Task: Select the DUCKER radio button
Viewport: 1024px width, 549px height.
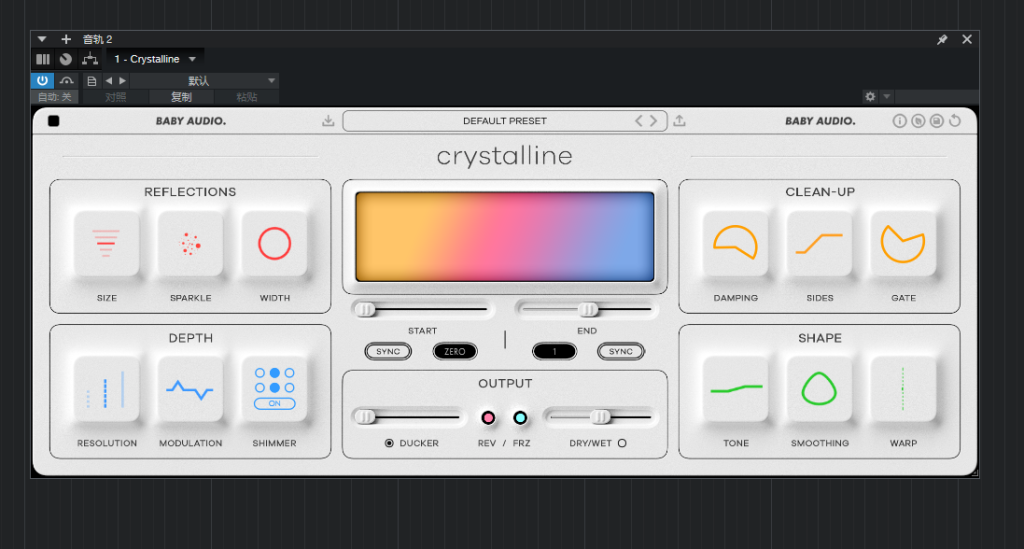Action: click(x=389, y=443)
